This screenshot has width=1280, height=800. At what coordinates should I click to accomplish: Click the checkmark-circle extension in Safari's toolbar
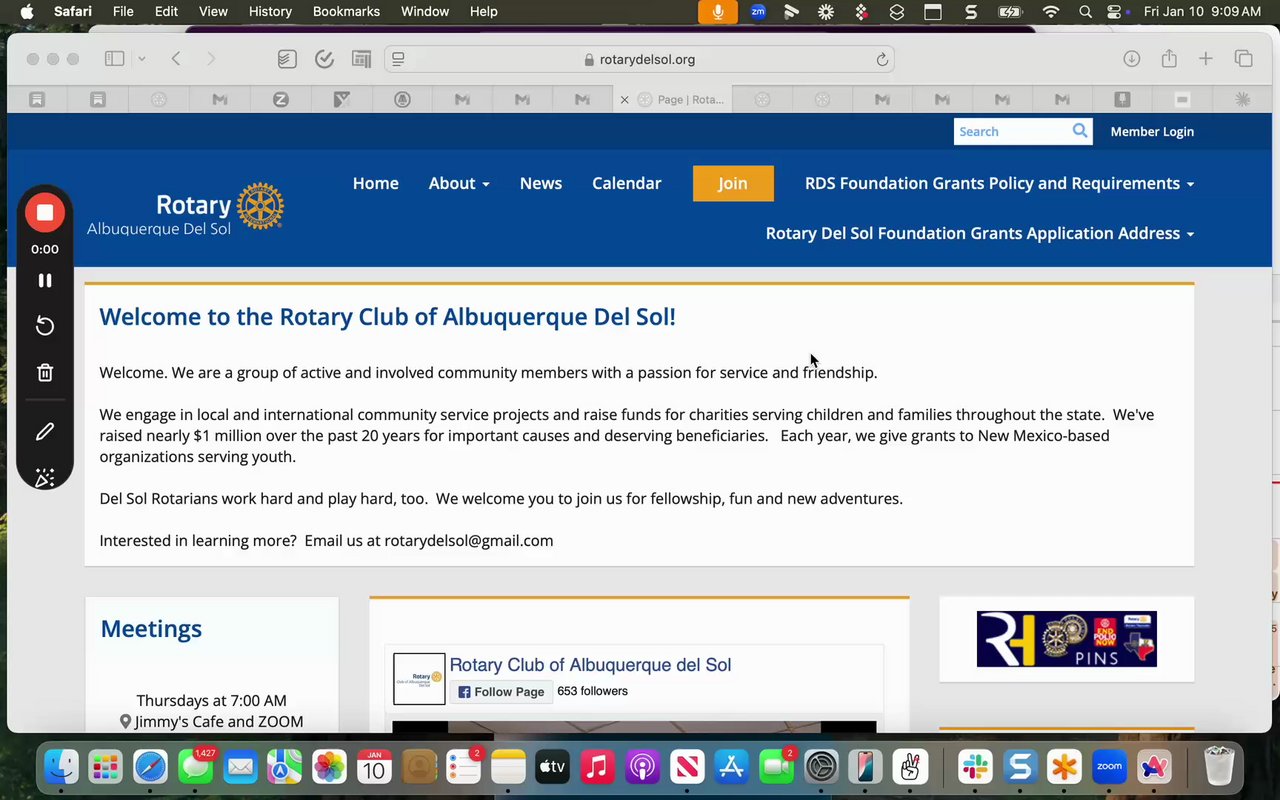324,59
